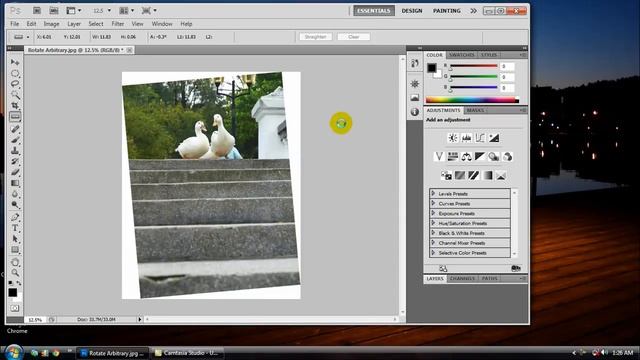Select the Lasso tool
The height and width of the screenshot is (360, 640).
15,84
